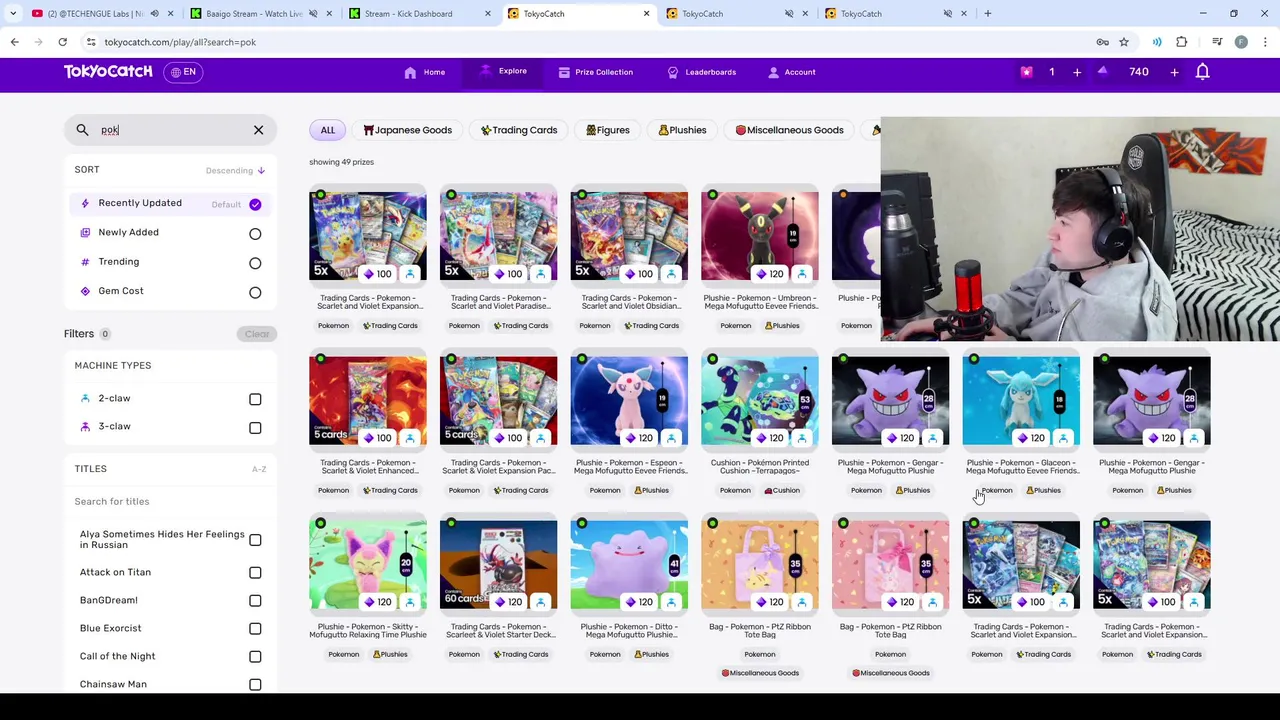The image size is (1280, 720).
Task: Open browser profile avatar
Action: [x=1241, y=42]
